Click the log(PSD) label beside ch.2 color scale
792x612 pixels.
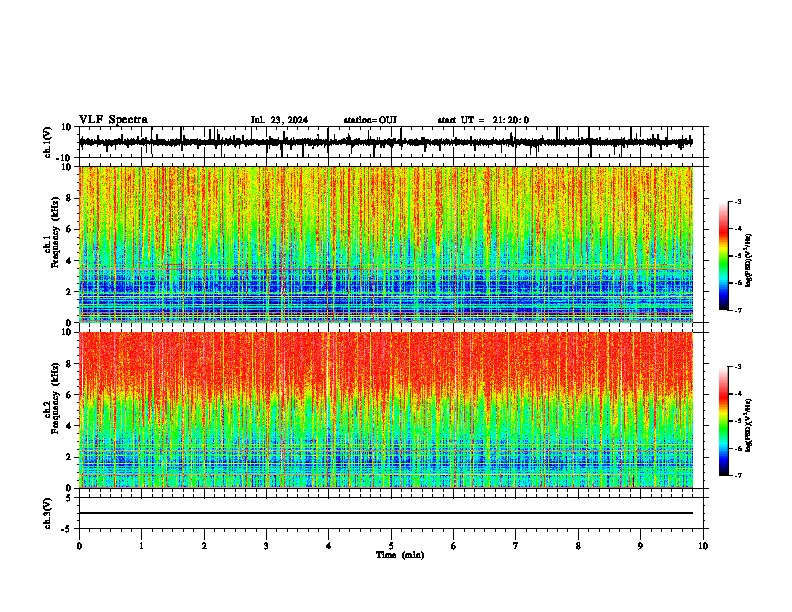pyautogui.click(x=748, y=426)
